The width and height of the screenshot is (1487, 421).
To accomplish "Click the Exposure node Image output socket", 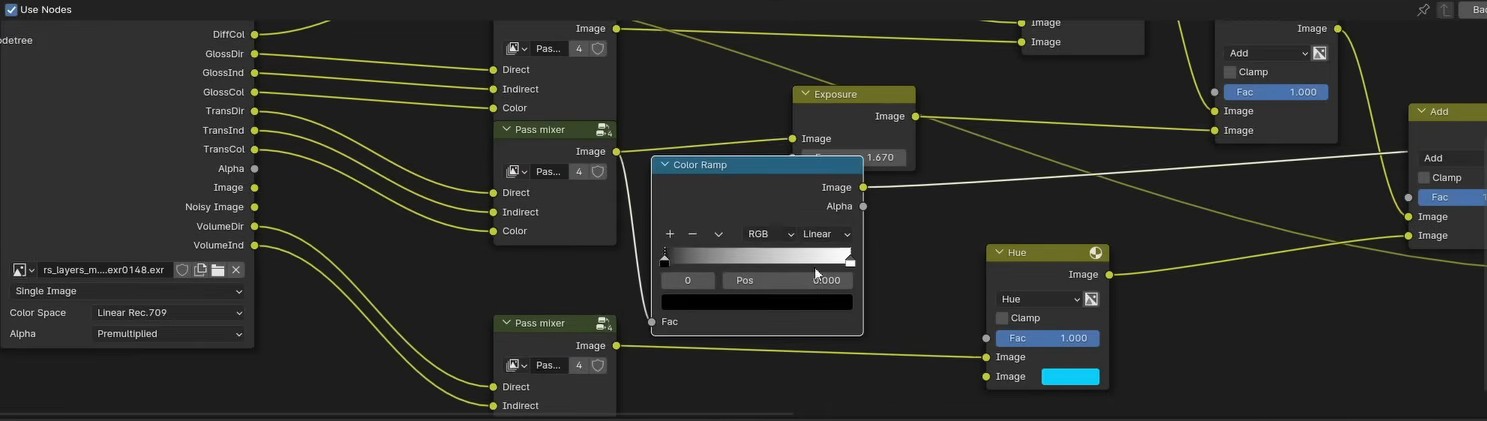I will (915, 116).
